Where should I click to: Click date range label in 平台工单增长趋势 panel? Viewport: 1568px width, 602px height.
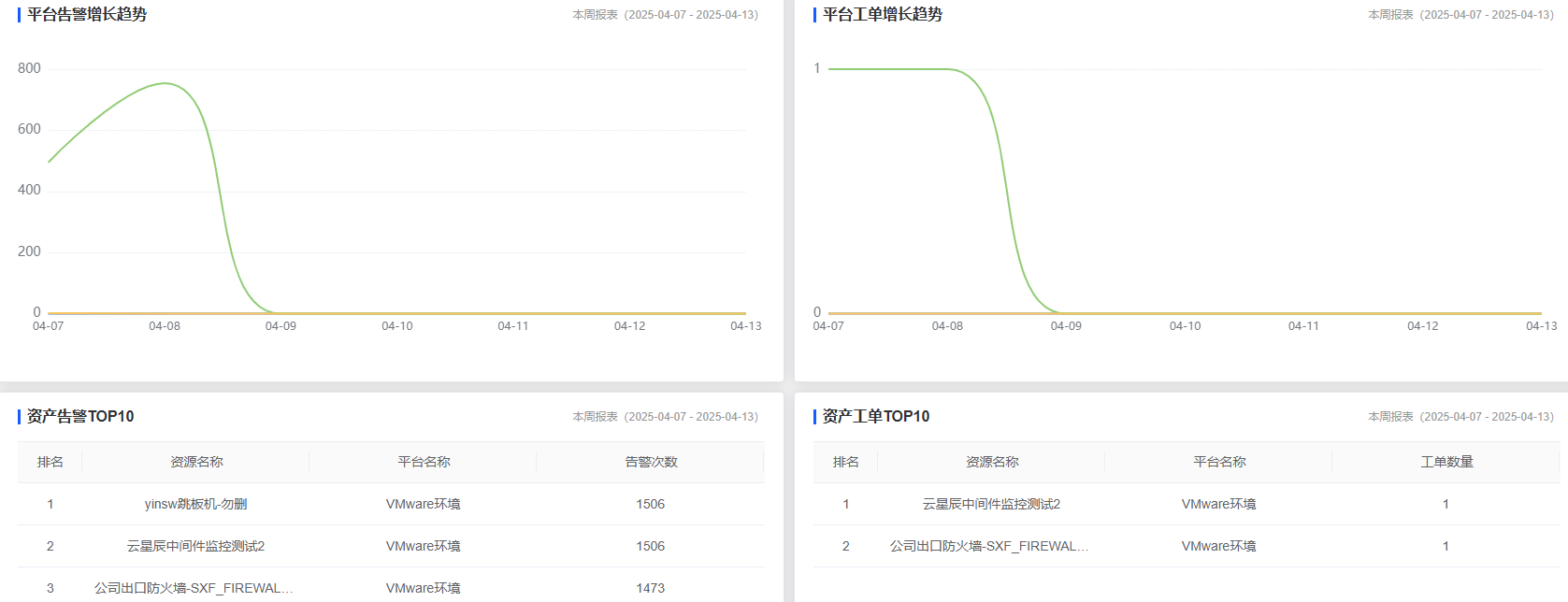pos(1461,15)
